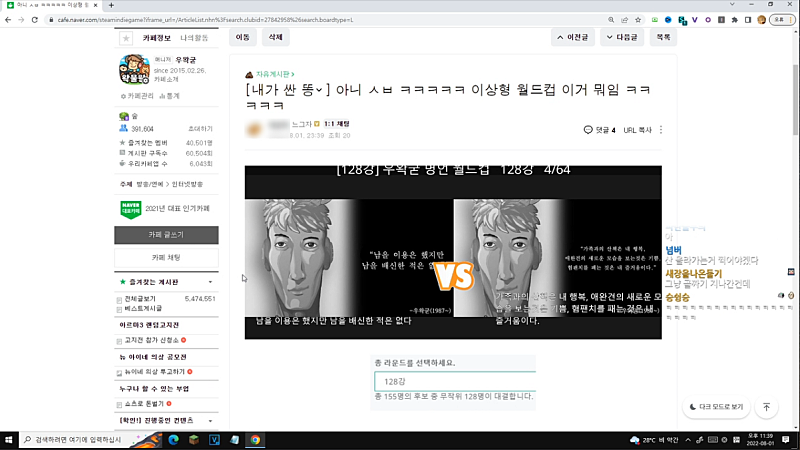Open 카페관리 gear settings
This screenshot has width=800, height=450.
(137, 96)
